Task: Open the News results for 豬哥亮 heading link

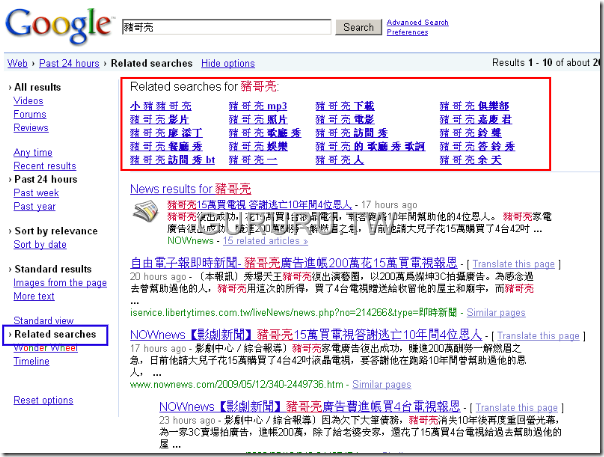Action: pos(190,189)
